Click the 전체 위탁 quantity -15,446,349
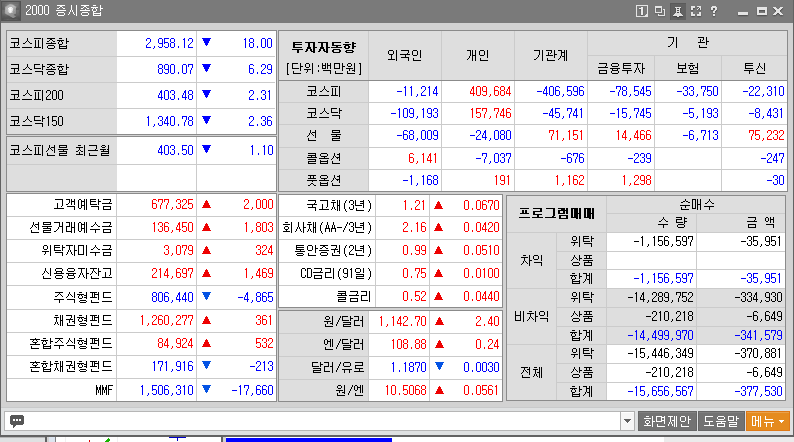 point(660,353)
